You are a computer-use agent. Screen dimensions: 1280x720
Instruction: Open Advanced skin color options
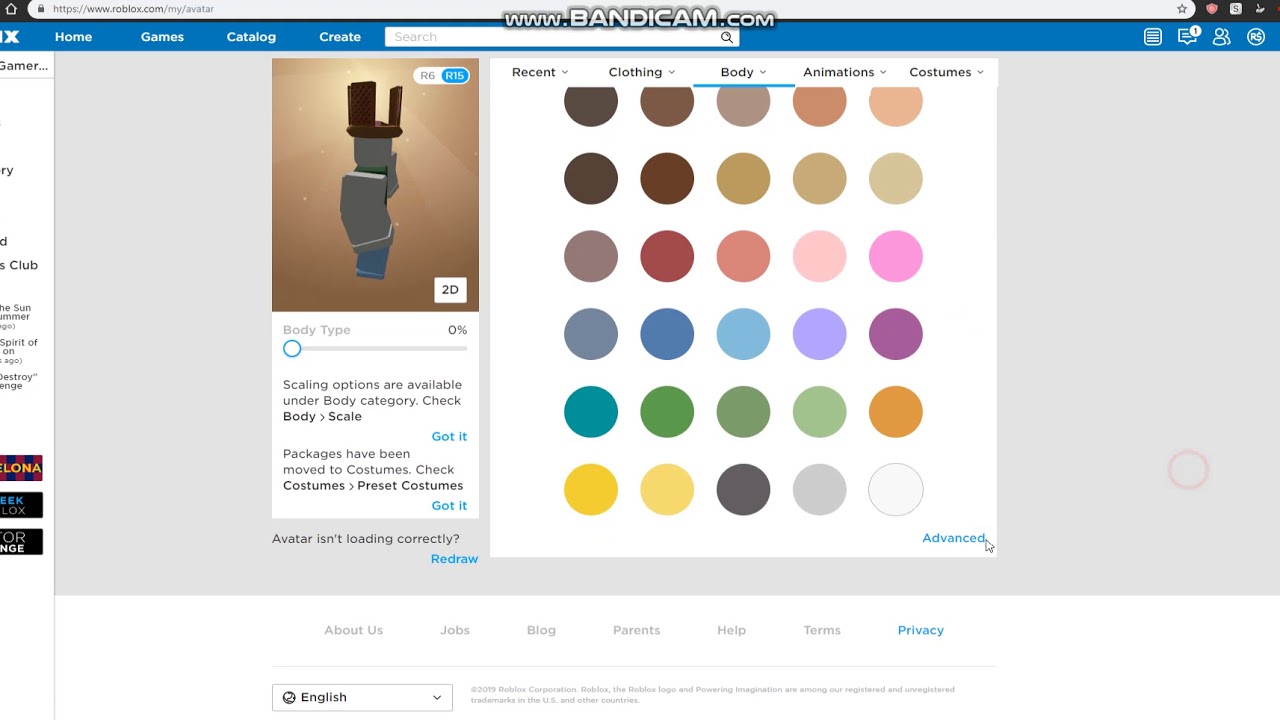pyautogui.click(x=954, y=538)
